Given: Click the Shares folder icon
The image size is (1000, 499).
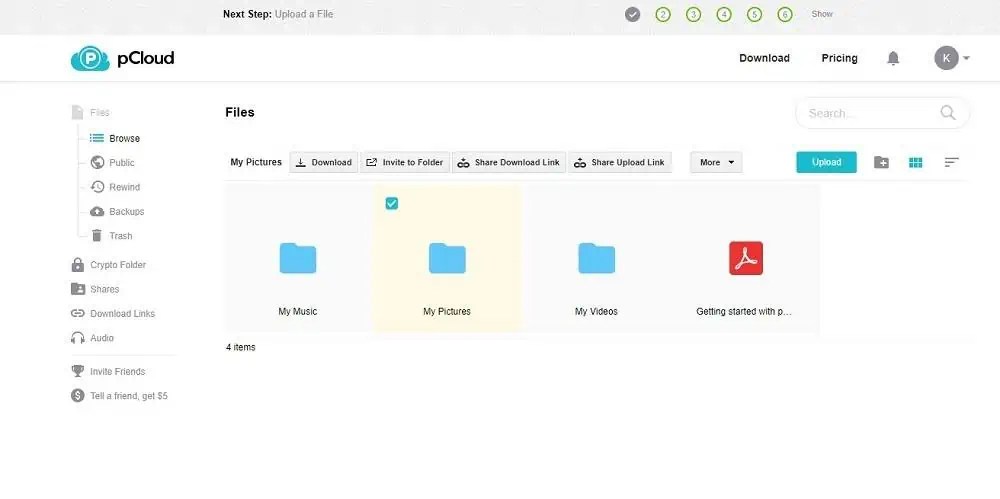Looking at the screenshot, I should tap(78, 289).
